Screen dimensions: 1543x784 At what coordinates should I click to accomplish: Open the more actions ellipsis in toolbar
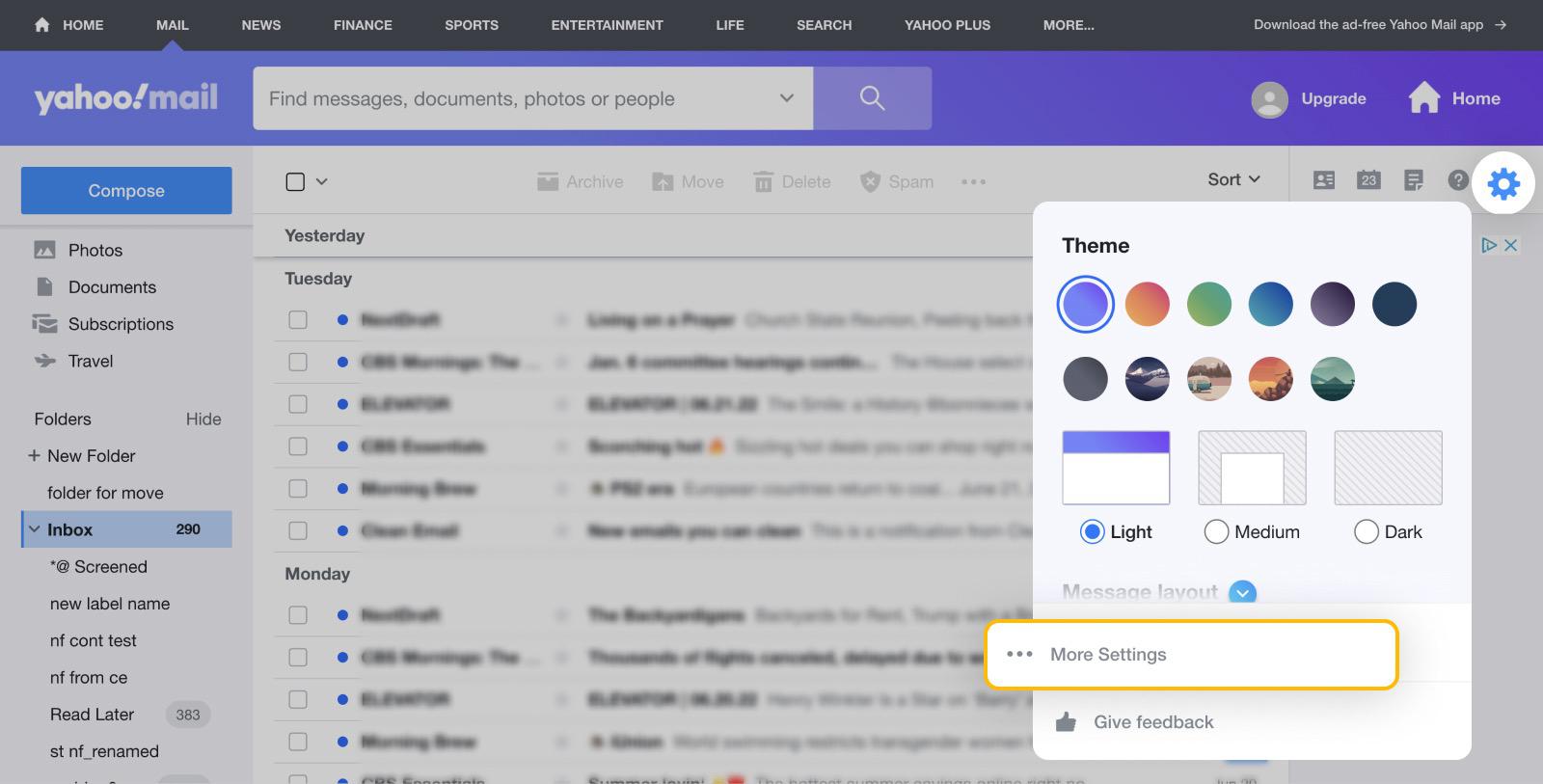(x=973, y=181)
